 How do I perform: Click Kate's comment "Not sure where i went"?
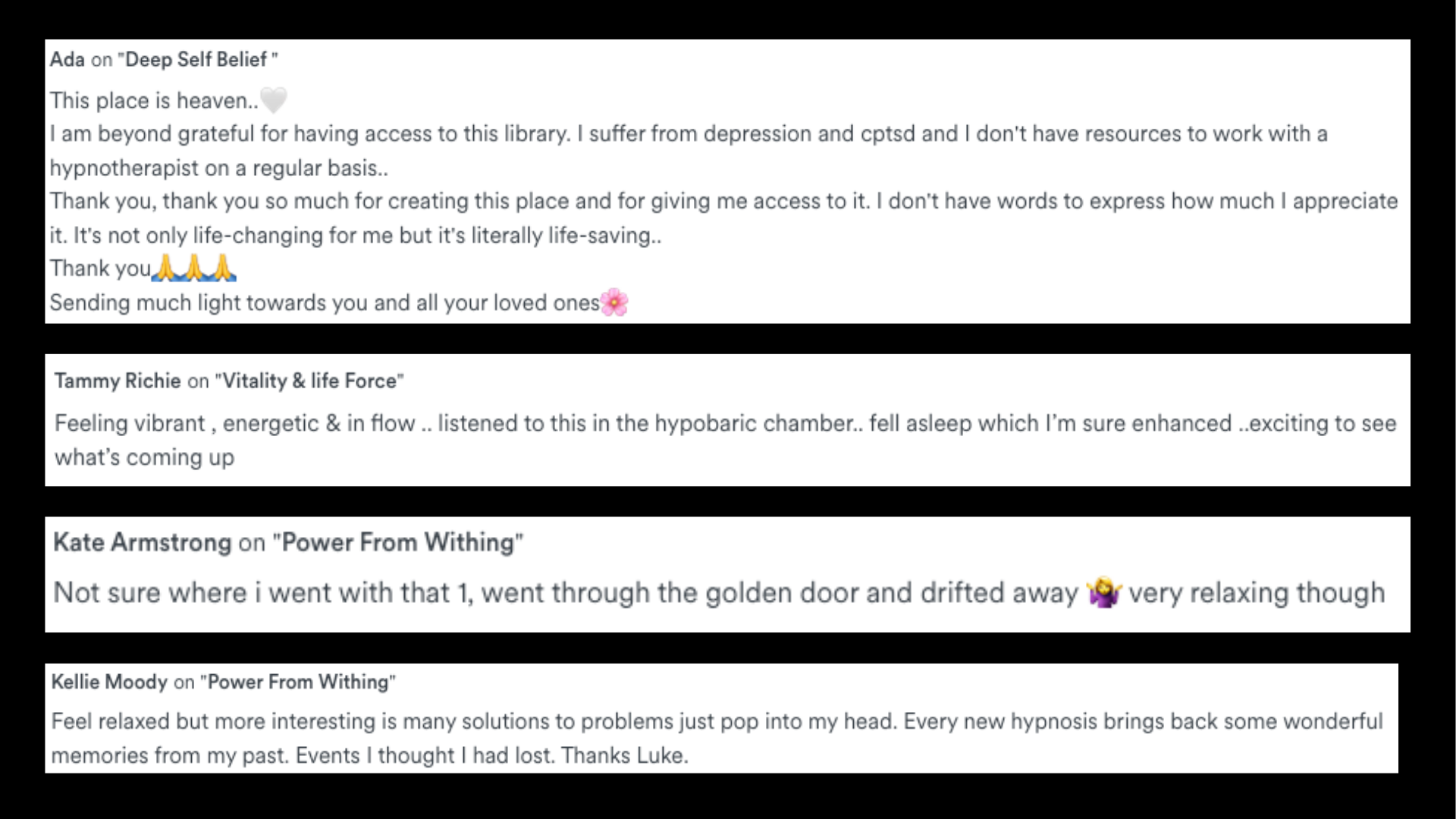coord(719,592)
